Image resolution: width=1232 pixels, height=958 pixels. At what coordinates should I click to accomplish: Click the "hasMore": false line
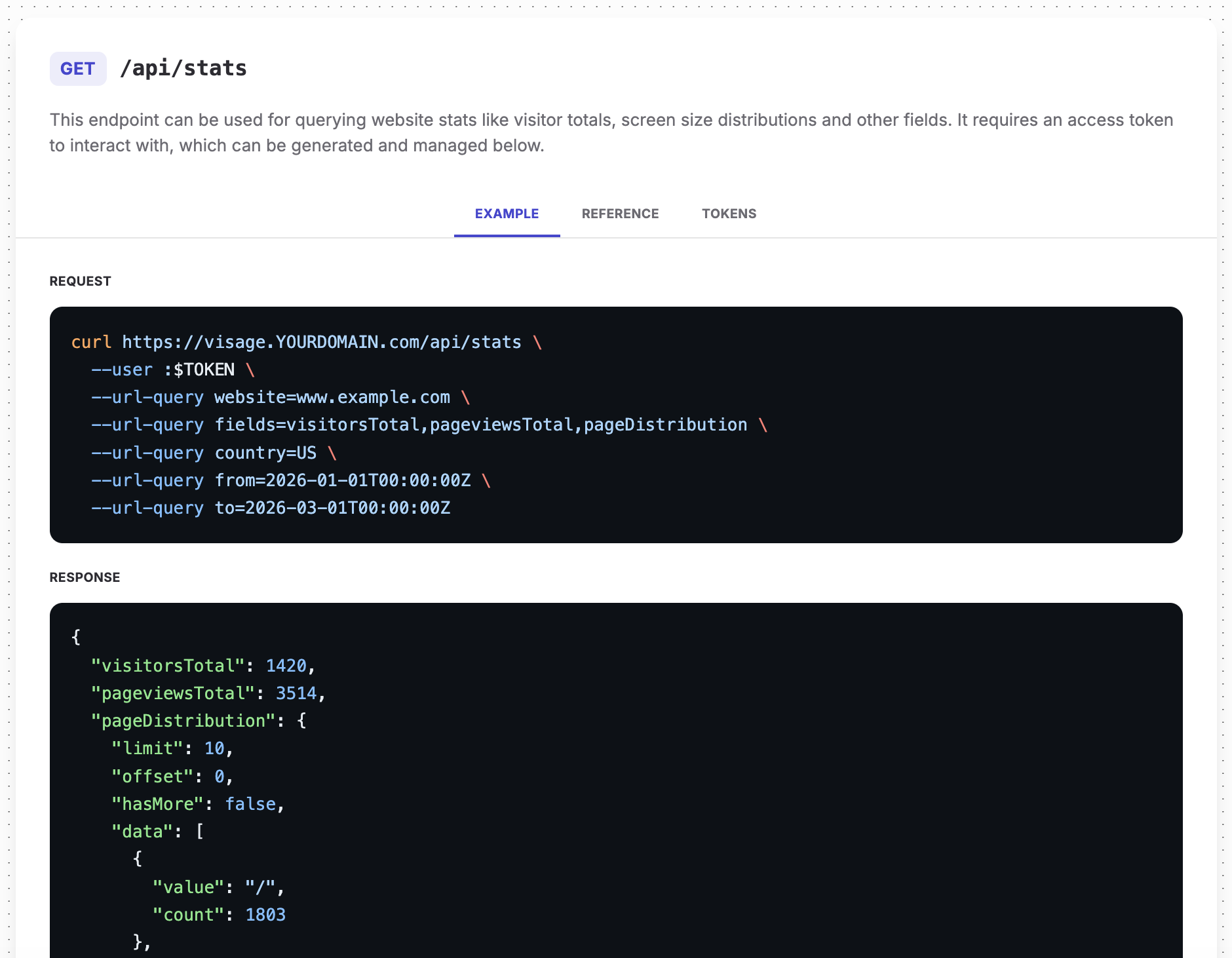[x=198, y=804]
